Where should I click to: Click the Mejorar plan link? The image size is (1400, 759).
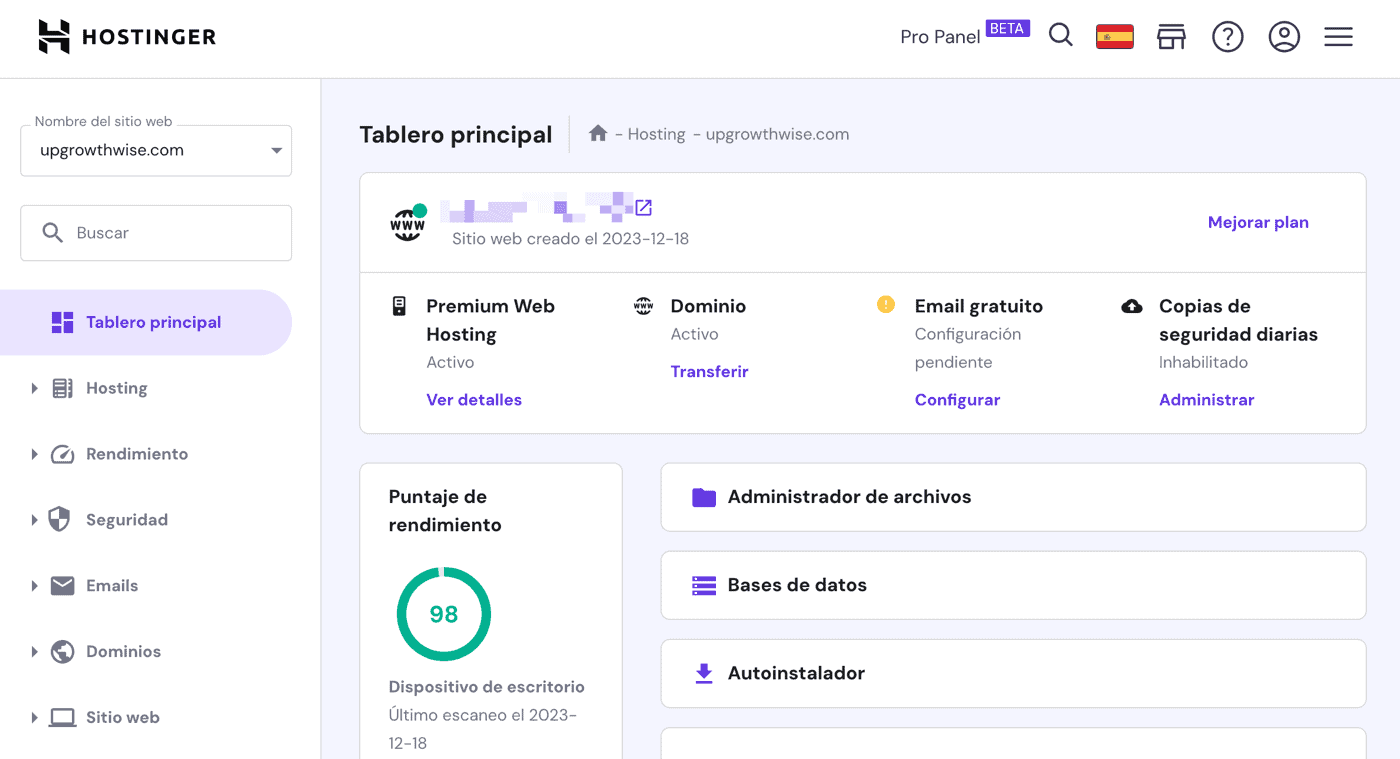1258,222
